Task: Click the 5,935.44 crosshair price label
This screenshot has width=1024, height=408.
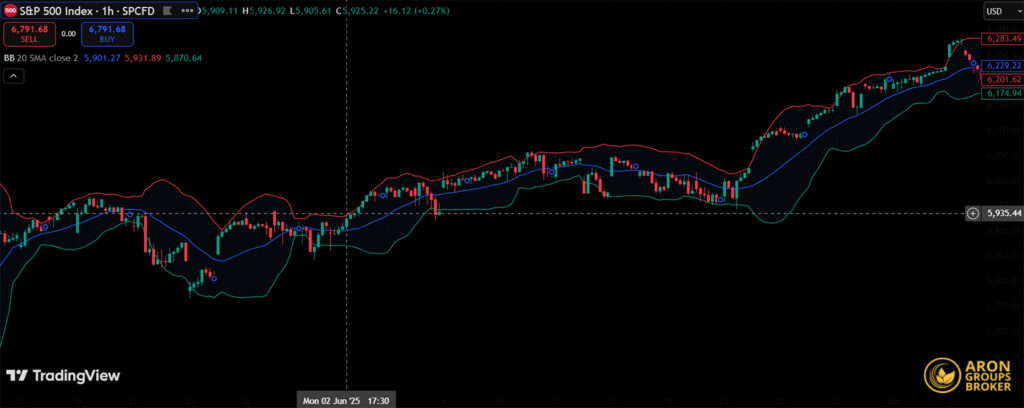Action: 1001,213
